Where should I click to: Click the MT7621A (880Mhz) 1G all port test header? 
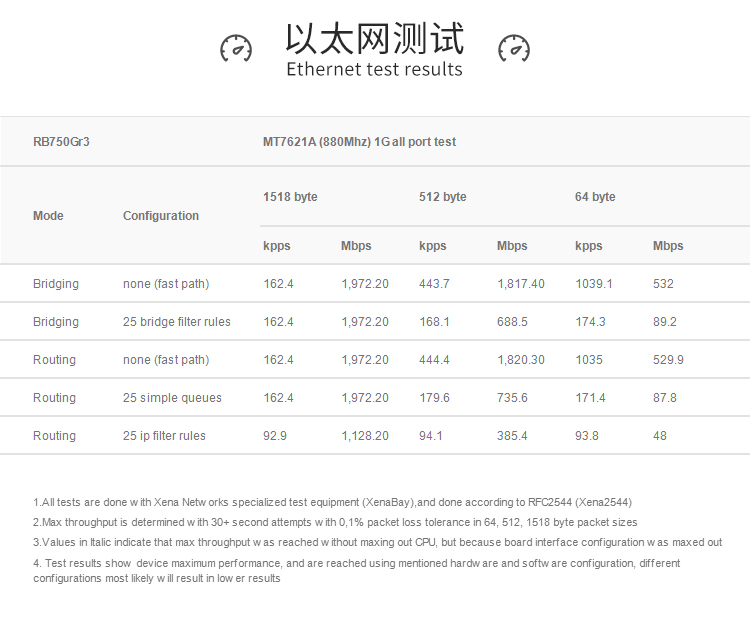(x=359, y=142)
